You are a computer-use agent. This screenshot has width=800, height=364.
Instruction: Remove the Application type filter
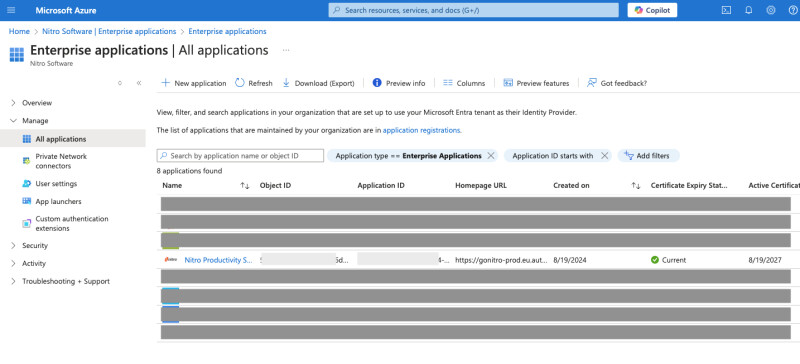[491, 156]
